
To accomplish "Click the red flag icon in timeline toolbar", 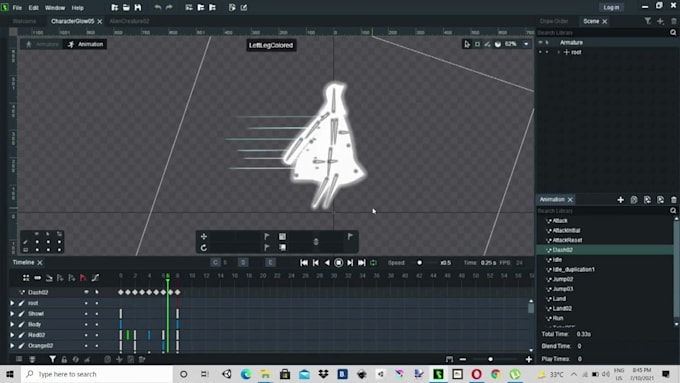I will pyautogui.click(x=83, y=278).
